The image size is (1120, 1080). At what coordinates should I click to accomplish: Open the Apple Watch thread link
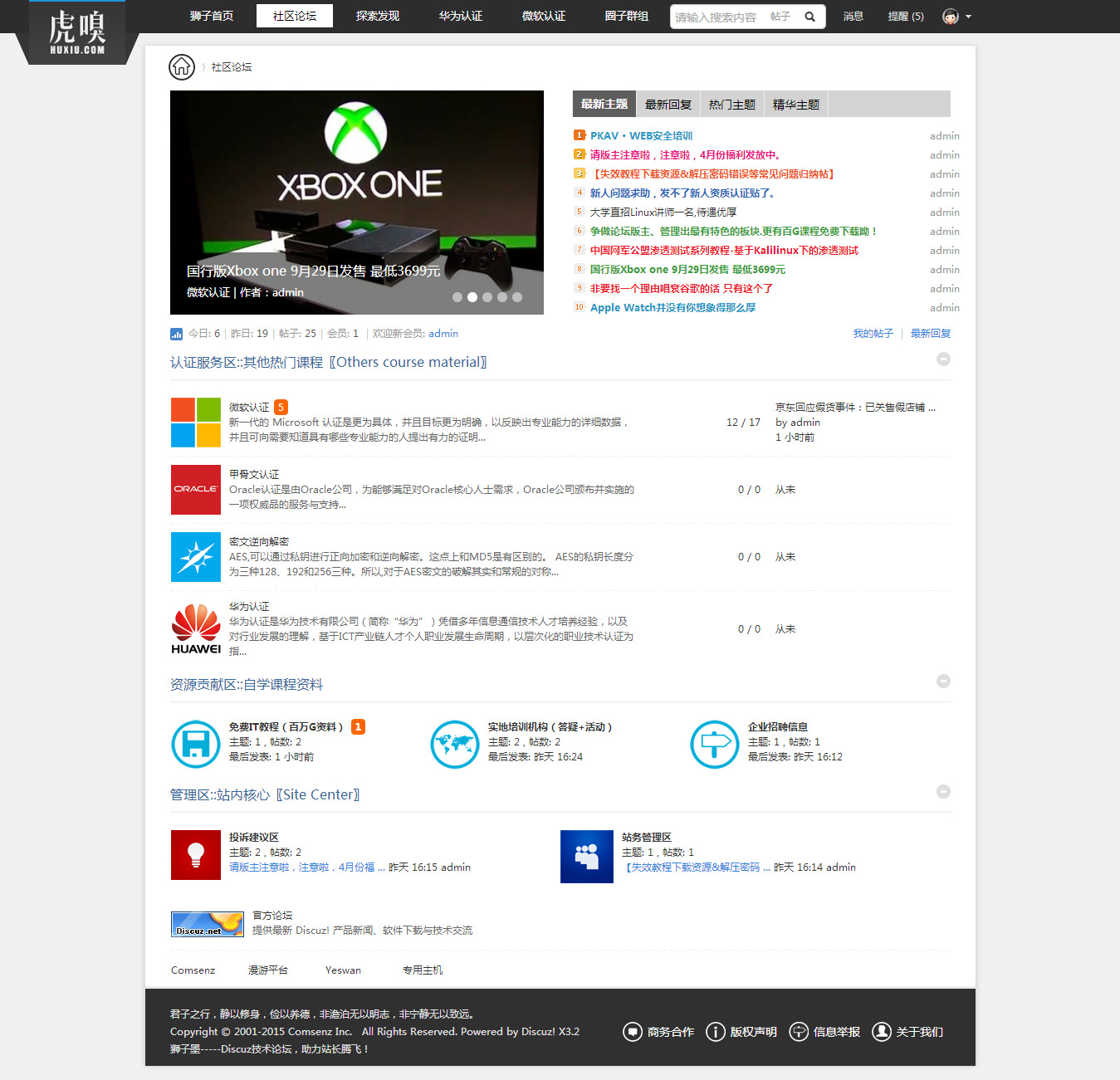click(672, 308)
